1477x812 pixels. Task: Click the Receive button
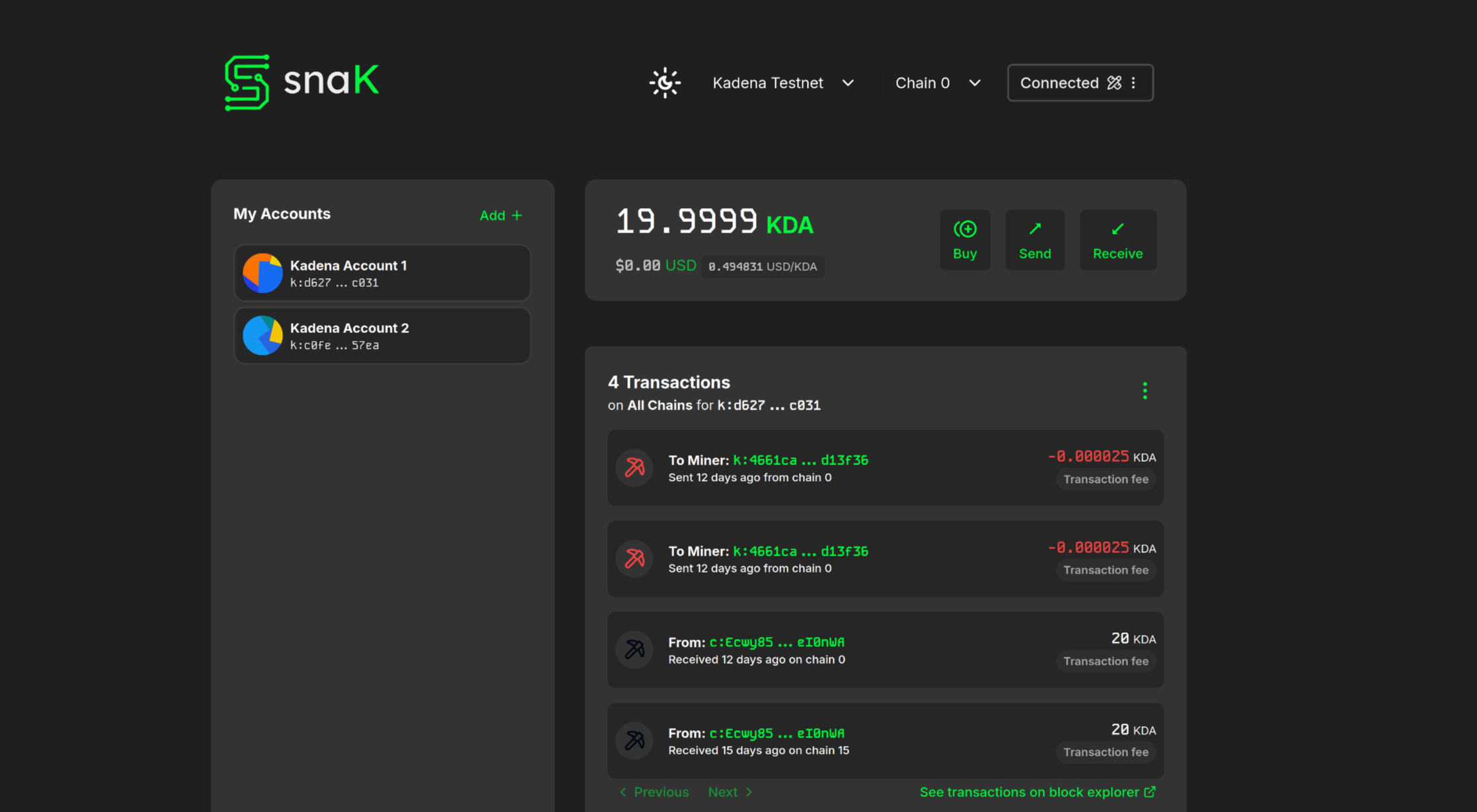[1117, 240]
